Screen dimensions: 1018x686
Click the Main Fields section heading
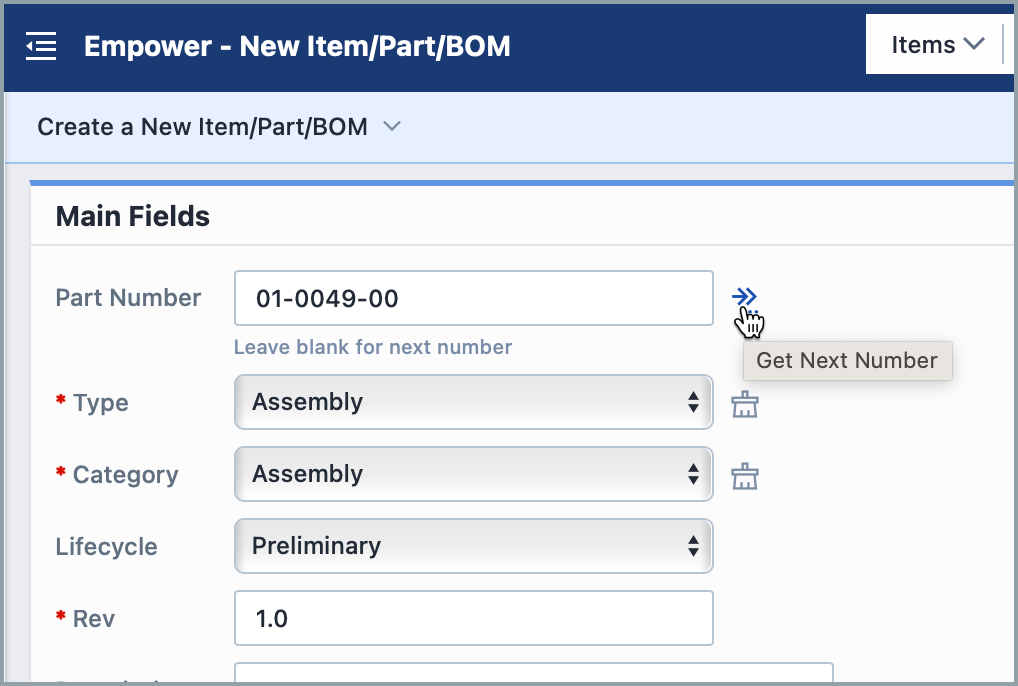[132, 216]
